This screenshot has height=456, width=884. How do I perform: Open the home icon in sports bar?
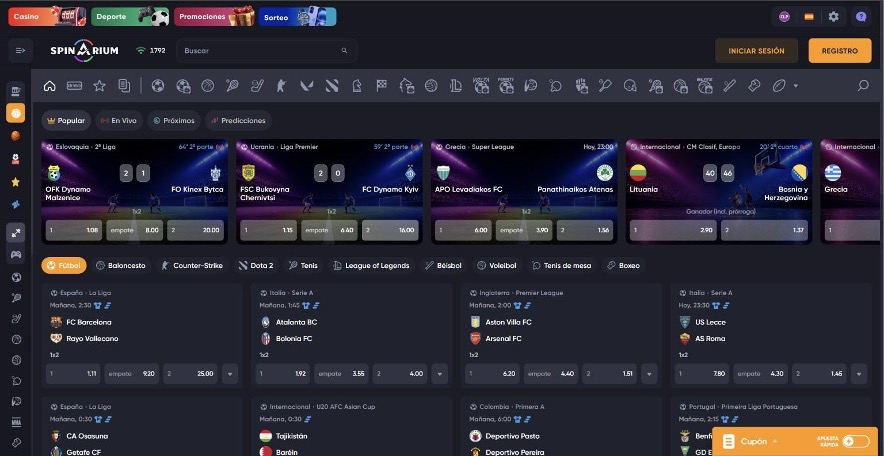50,86
